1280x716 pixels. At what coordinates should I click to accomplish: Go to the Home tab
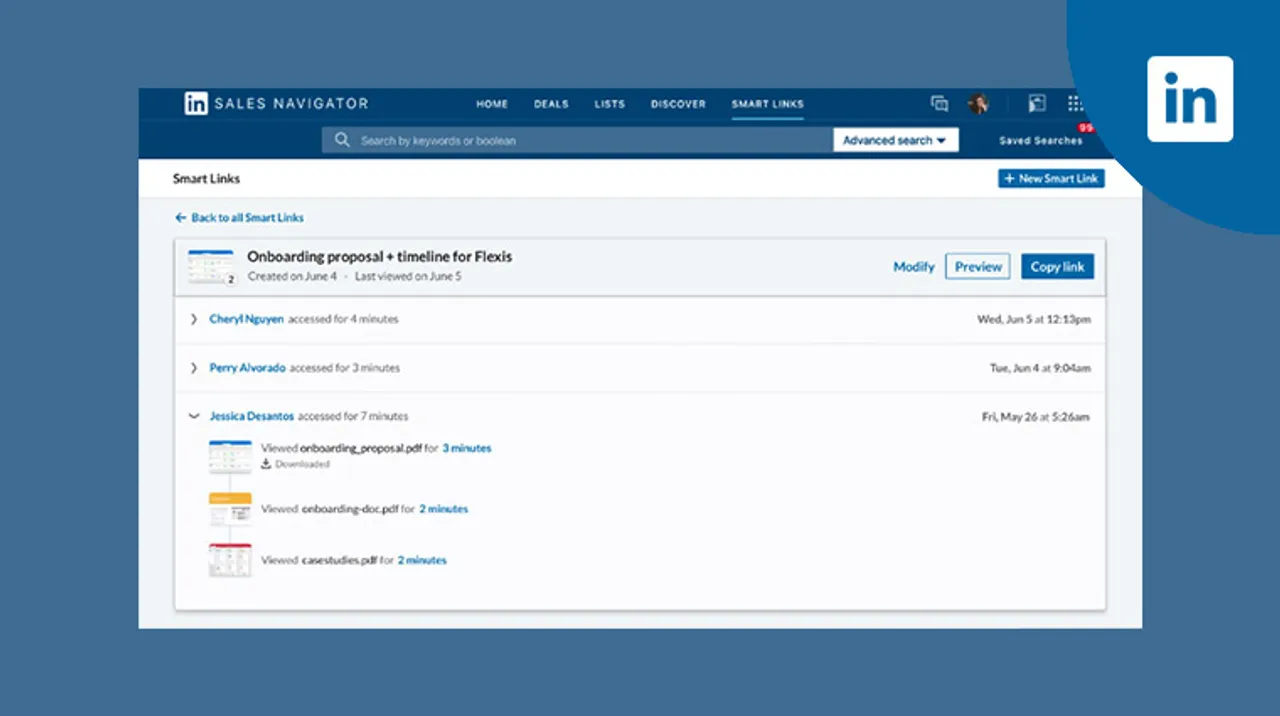[492, 104]
